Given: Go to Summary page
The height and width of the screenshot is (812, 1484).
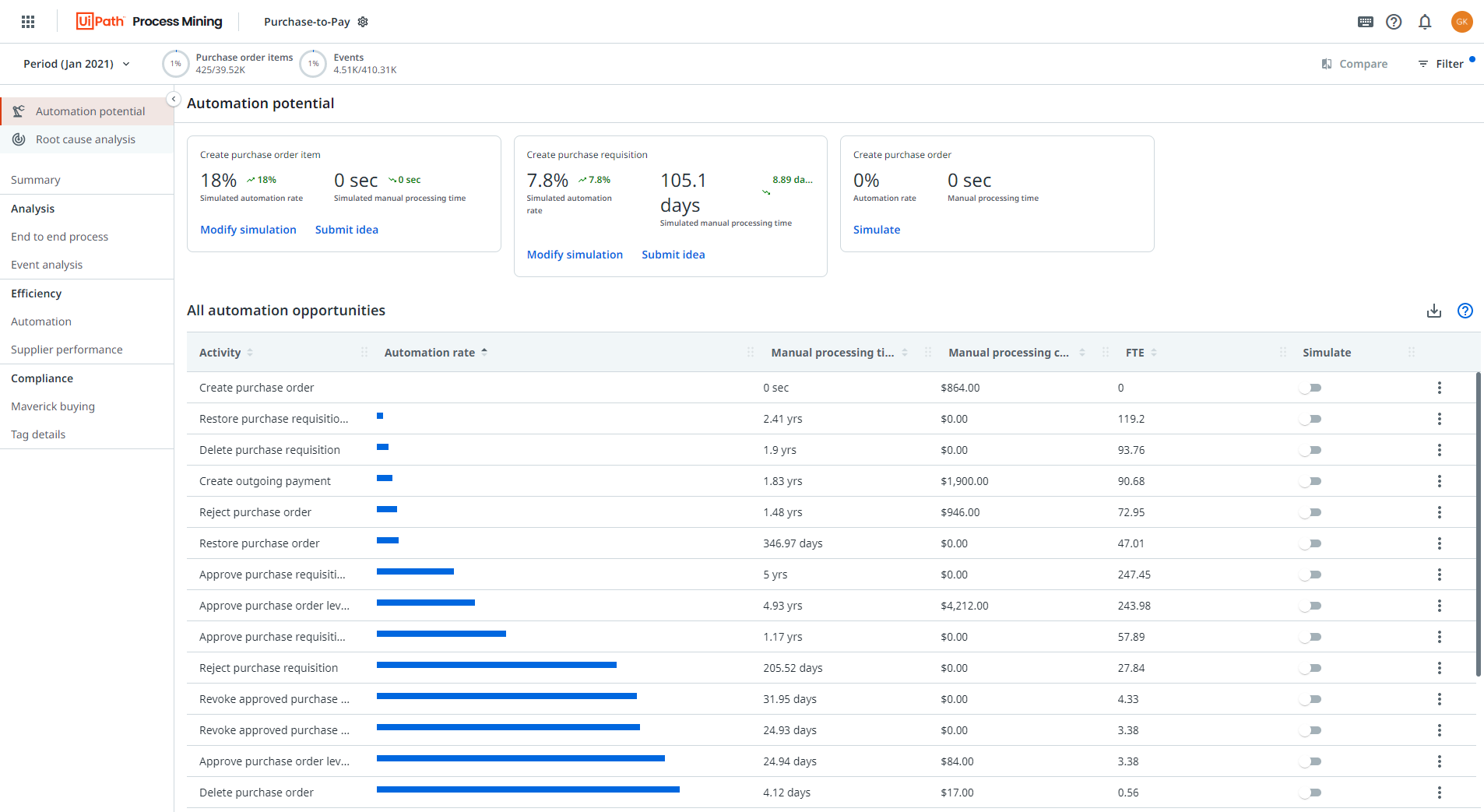Looking at the screenshot, I should 36,180.
